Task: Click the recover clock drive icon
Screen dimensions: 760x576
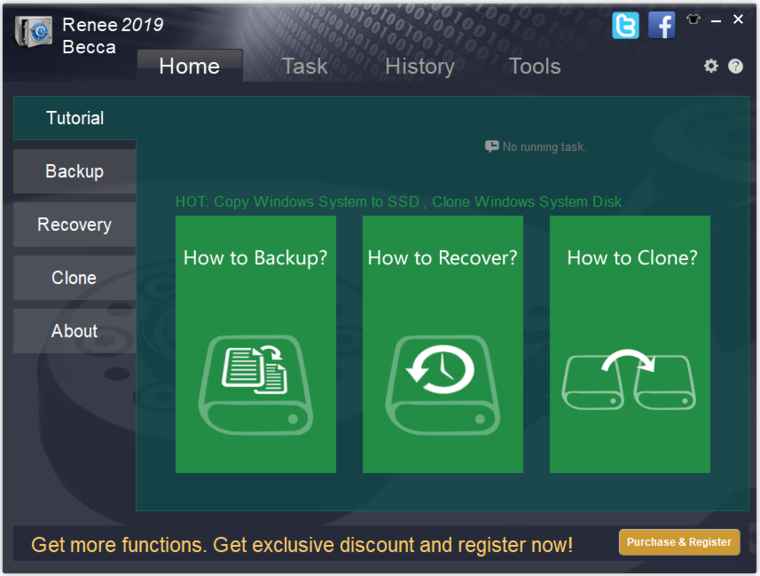Action: pos(443,384)
